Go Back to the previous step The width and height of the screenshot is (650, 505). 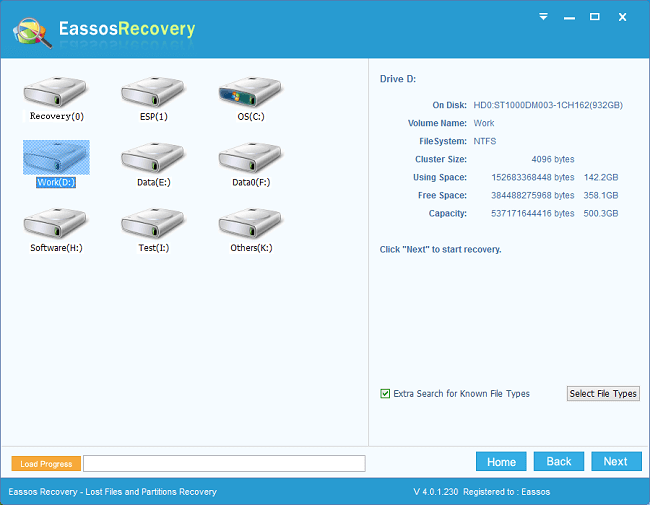click(559, 461)
